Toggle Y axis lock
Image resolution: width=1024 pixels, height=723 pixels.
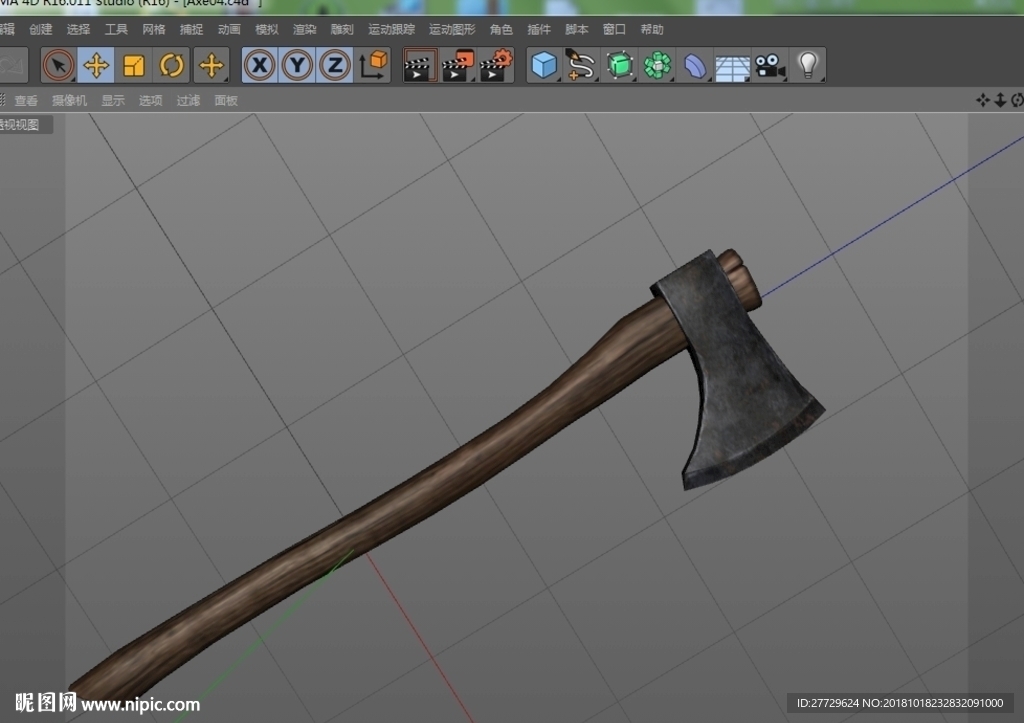coord(298,65)
